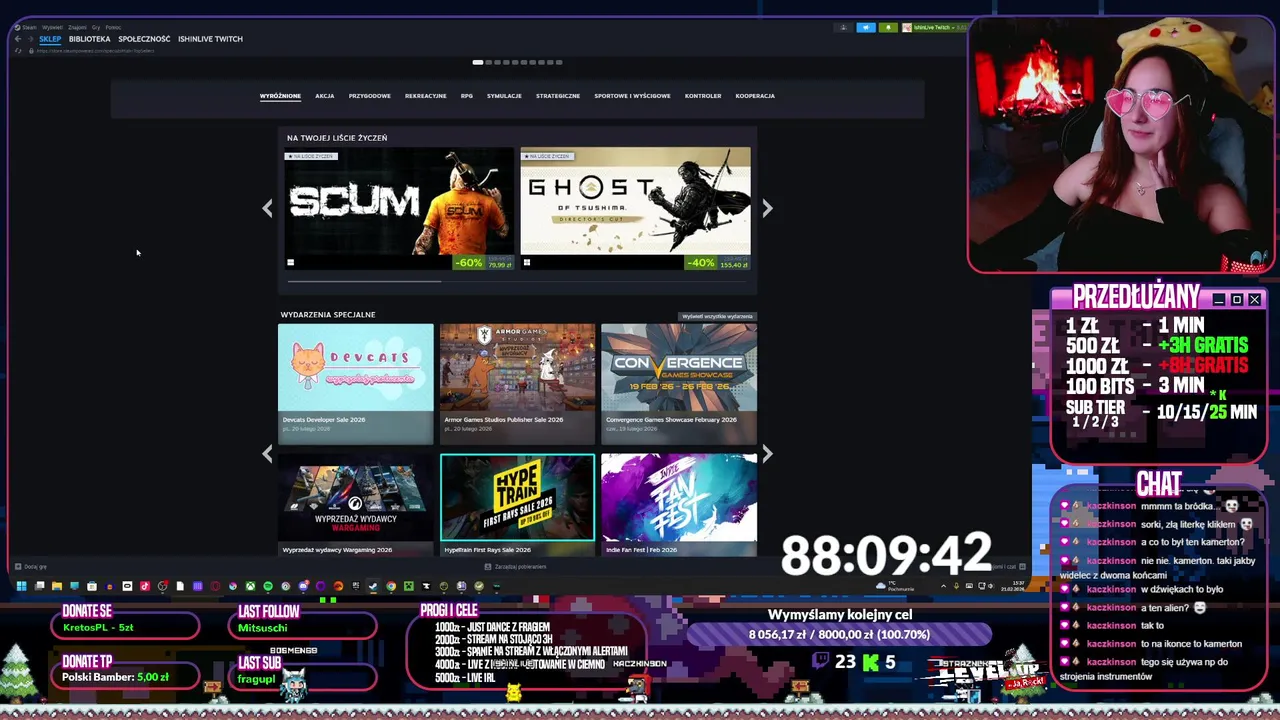
Task: Open HypeTrain First Days Sale 2026
Action: [x=517, y=504]
